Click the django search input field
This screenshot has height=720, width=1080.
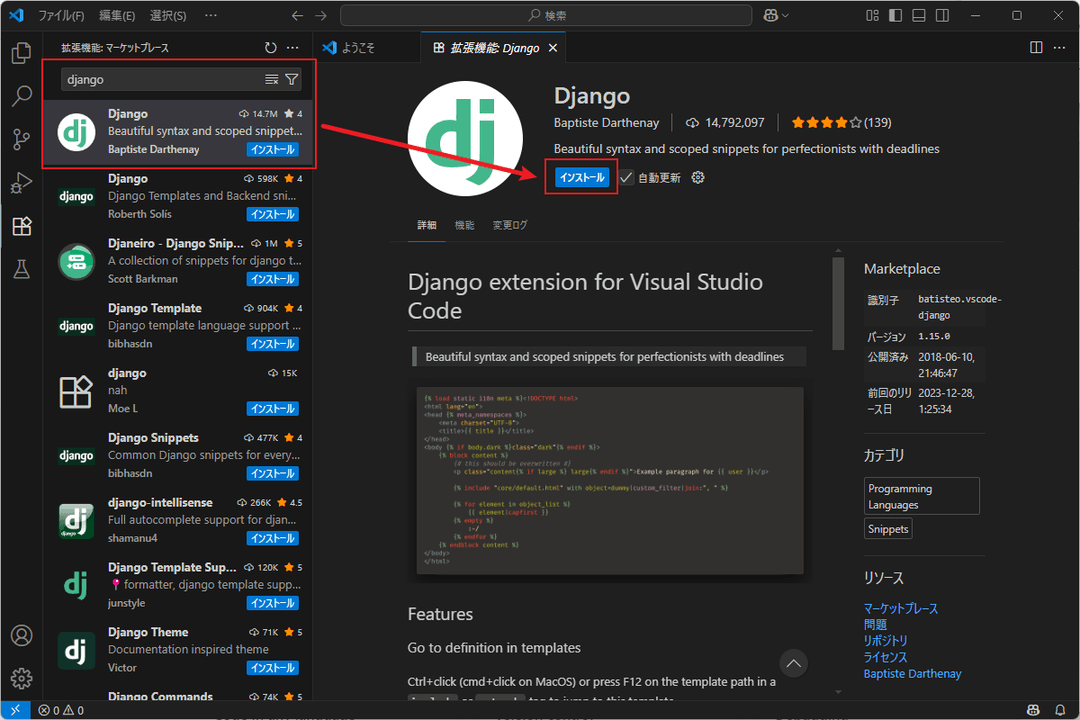click(x=150, y=78)
